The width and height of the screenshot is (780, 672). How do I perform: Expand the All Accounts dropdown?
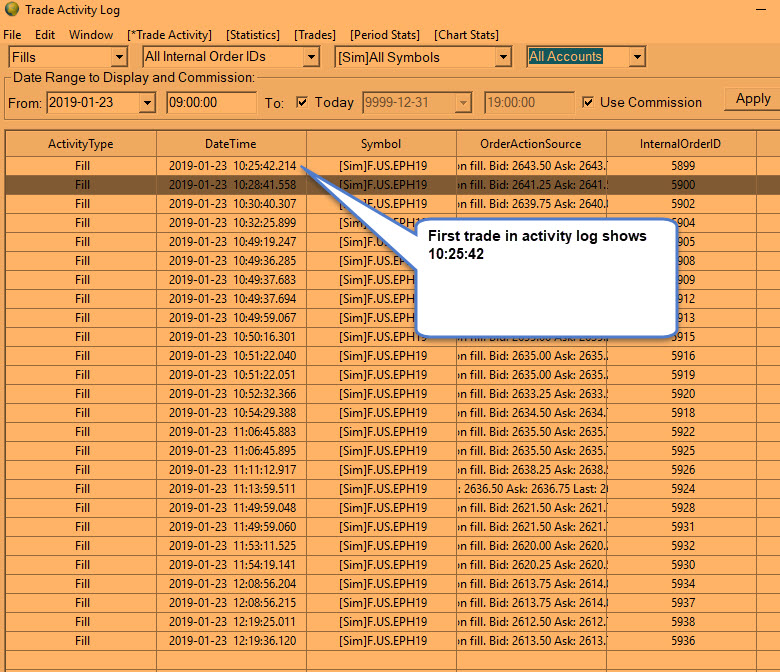coord(637,57)
